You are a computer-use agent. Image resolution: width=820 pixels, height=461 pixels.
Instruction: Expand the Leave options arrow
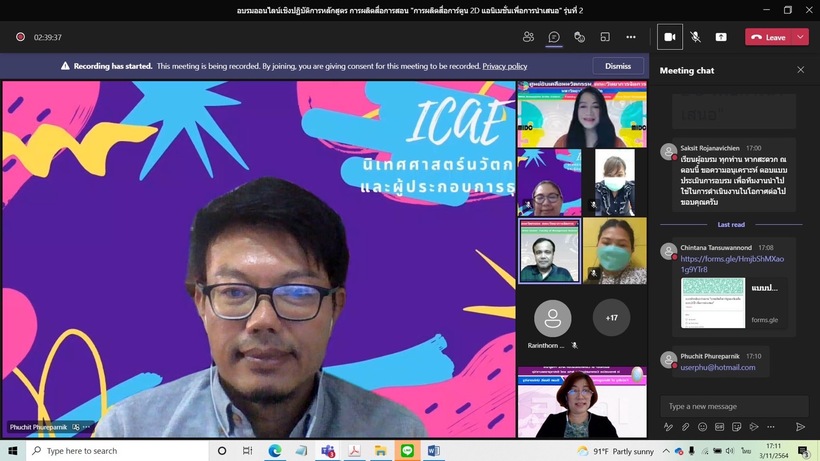coord(801,37)
